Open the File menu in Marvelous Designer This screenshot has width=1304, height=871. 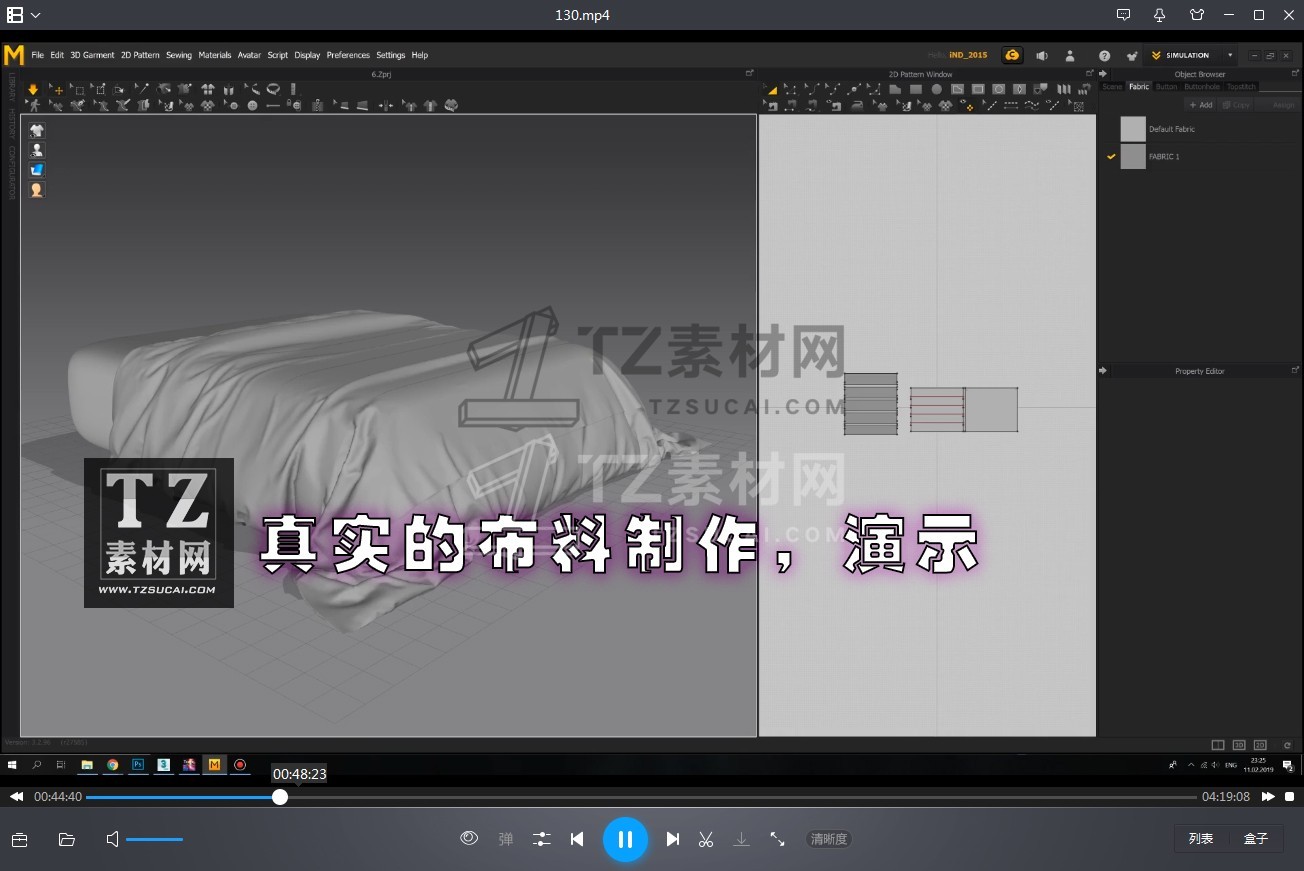pos(38,55)
